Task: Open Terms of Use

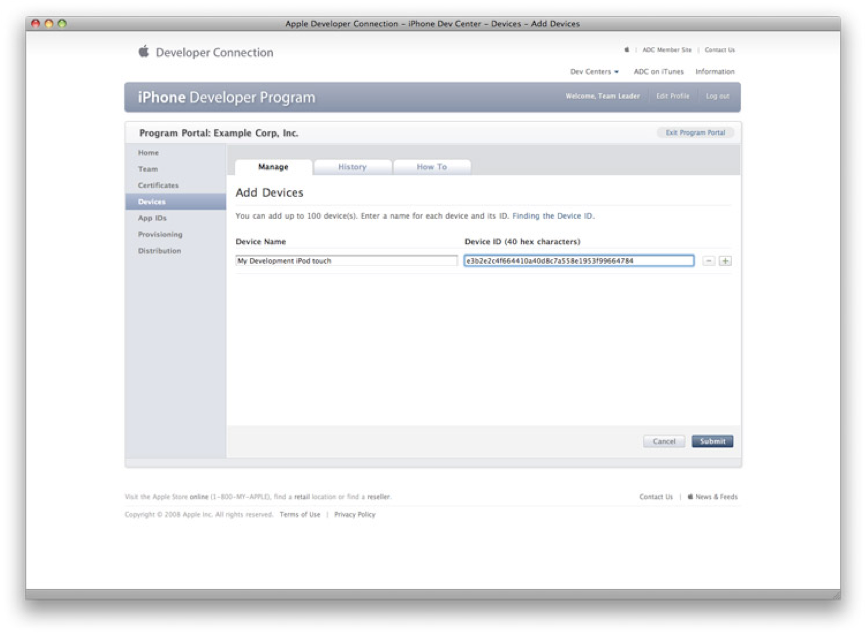Action: pos(300,514)
